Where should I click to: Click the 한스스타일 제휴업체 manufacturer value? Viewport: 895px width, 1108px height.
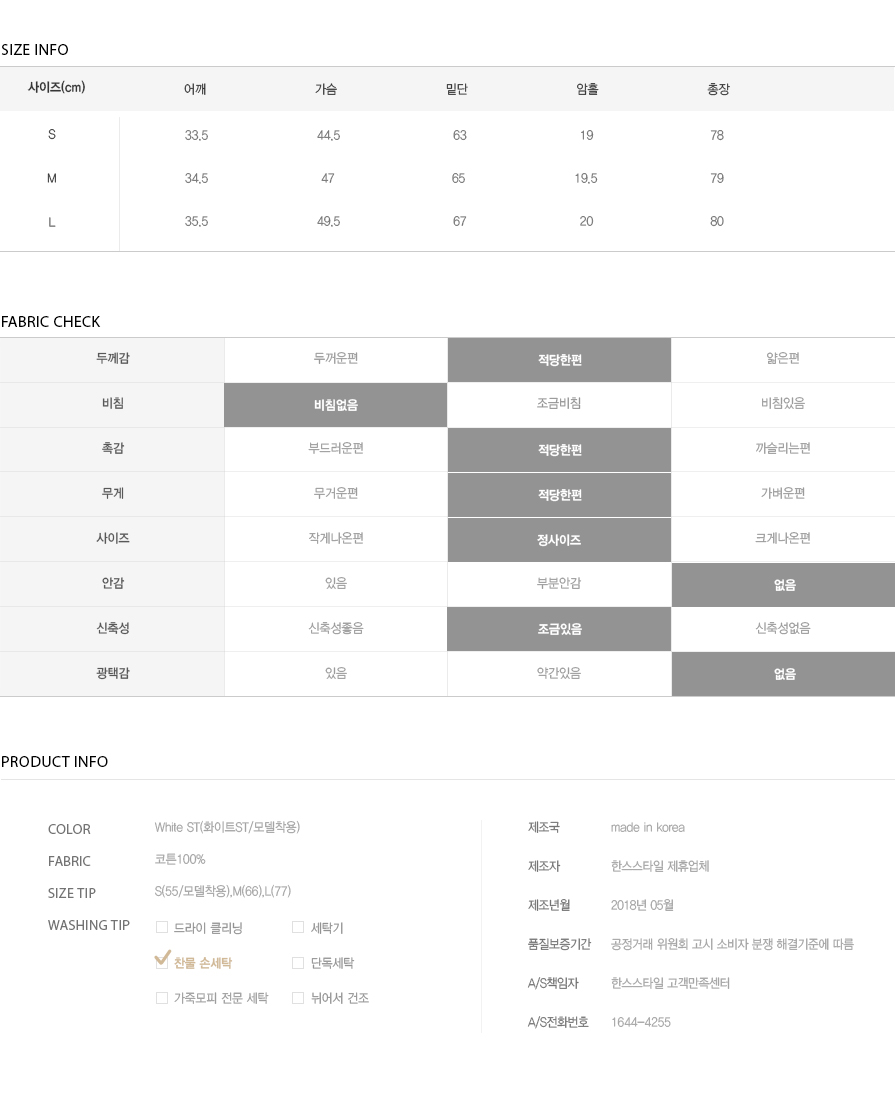pos(660,866)
